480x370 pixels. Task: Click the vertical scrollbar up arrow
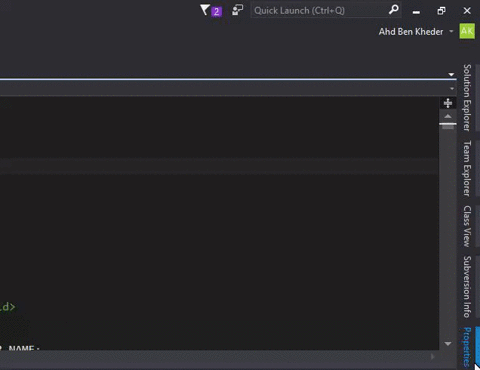click(448, 116)
